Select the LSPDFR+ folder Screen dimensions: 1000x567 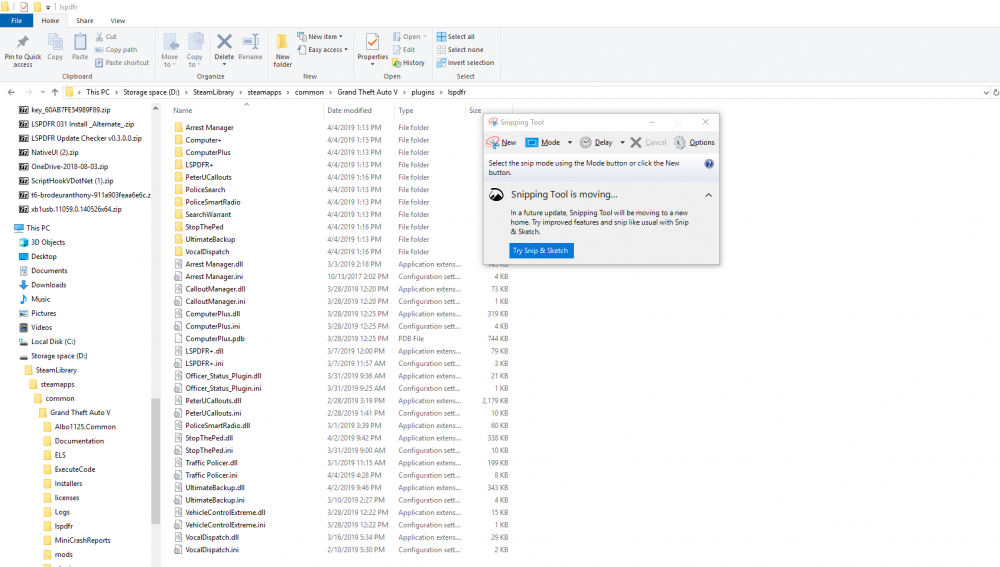tap(199, 165)
